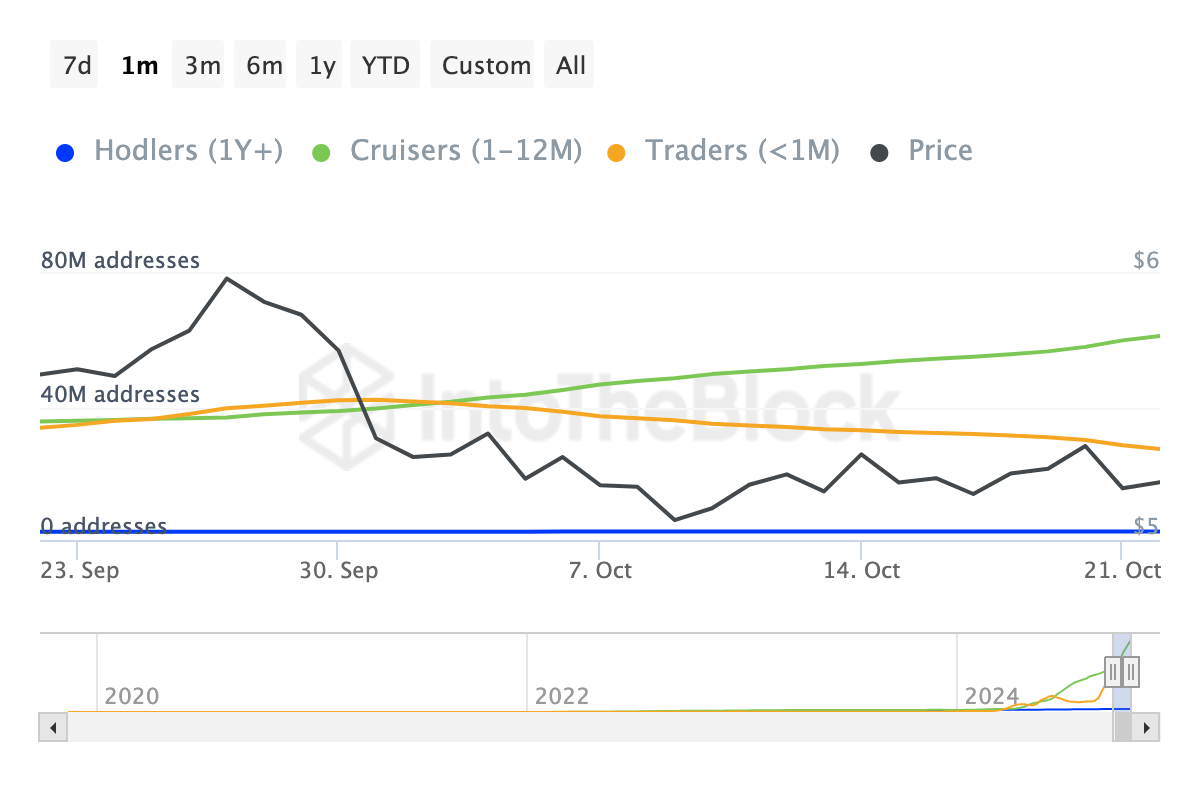
Task: Show year-to-date with YTD
Action: [385, 66]
